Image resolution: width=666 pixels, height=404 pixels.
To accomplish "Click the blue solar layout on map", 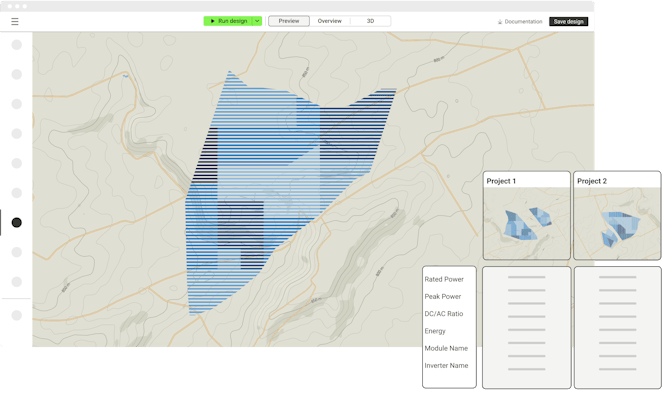I will 280,190.
